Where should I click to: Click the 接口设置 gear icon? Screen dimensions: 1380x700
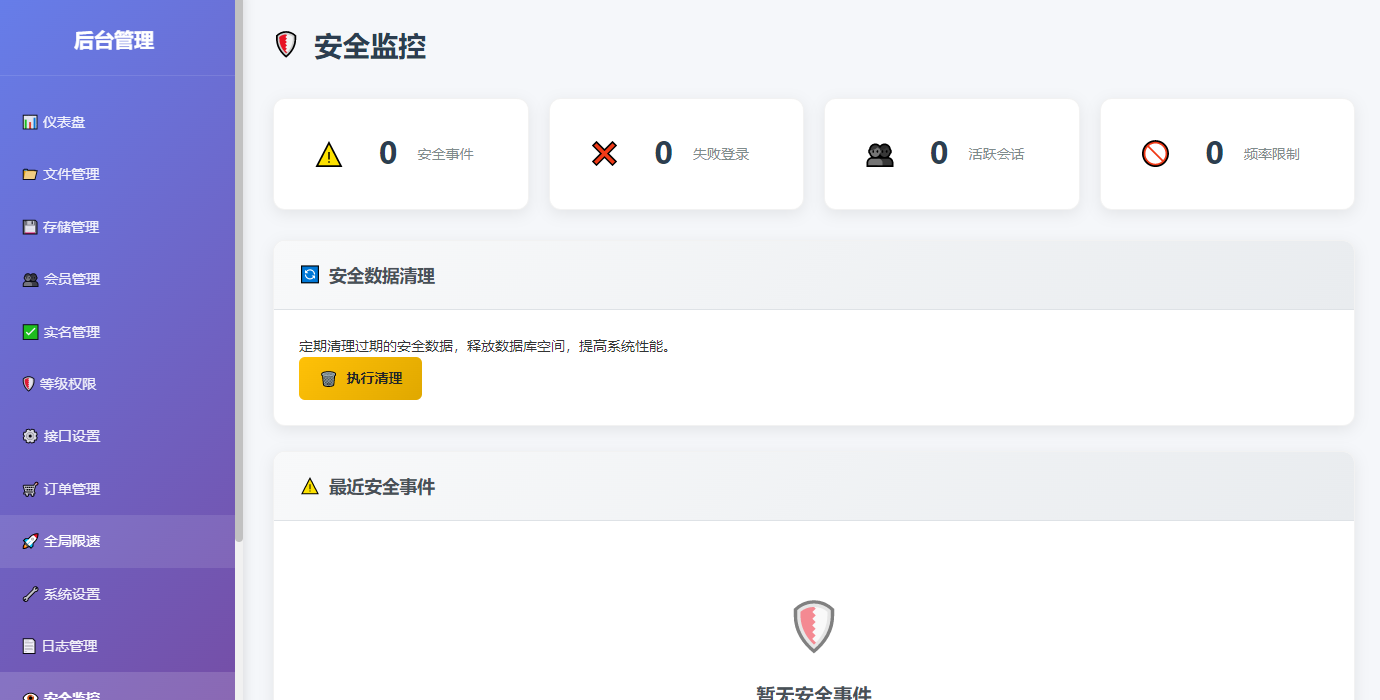pyautogui.click(x=30, y=436)
